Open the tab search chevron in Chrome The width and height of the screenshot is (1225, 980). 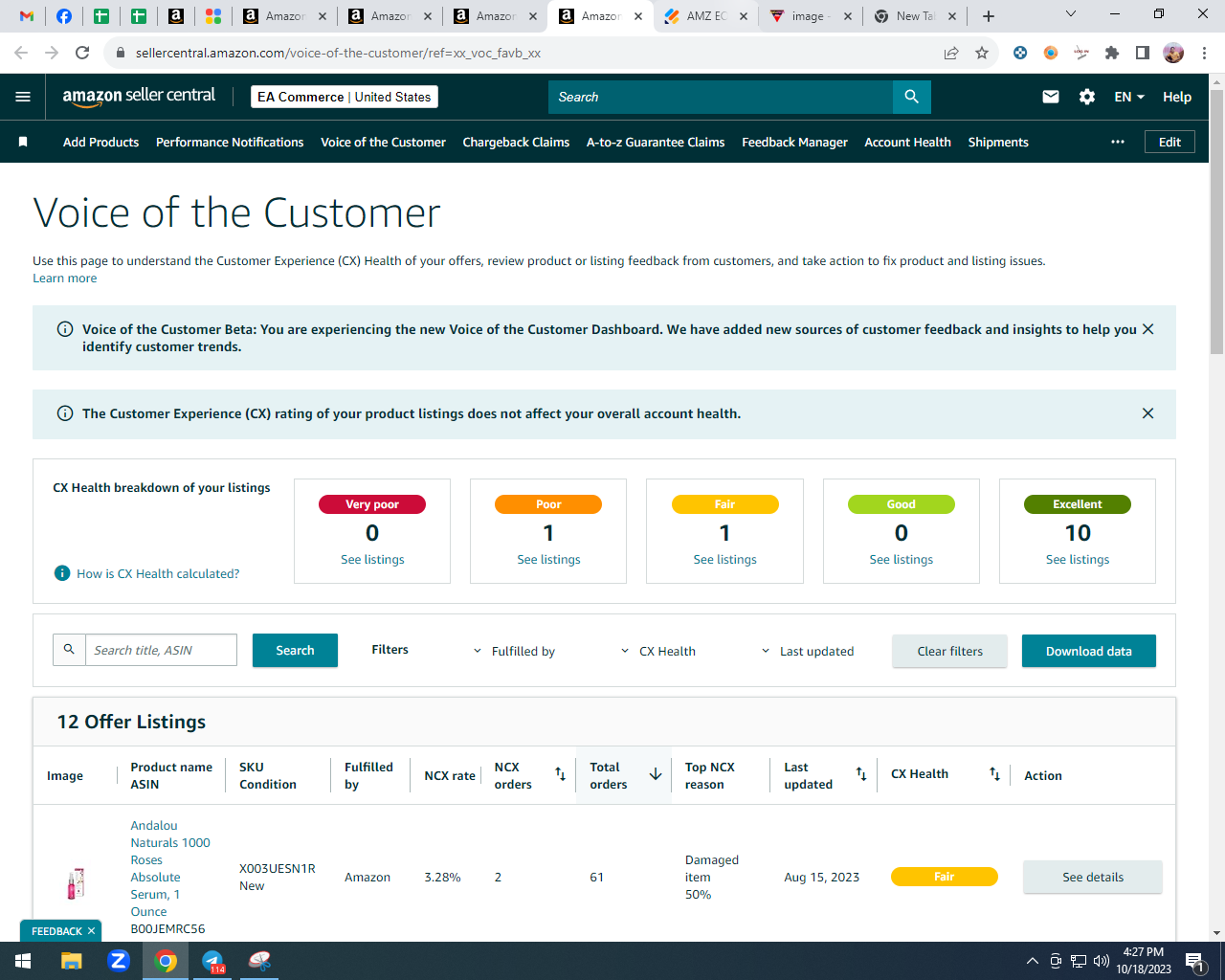(1071, 14)
